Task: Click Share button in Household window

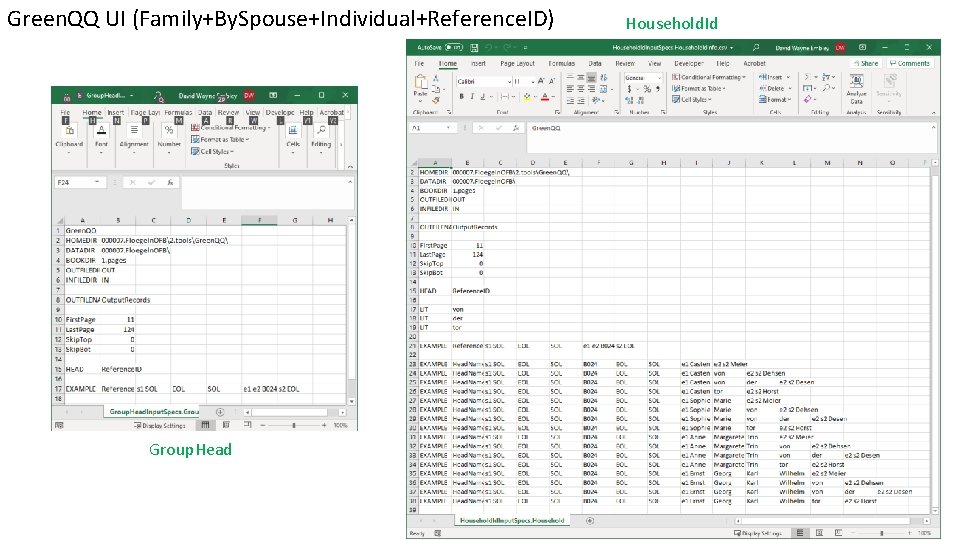Action: click(866, 63)
